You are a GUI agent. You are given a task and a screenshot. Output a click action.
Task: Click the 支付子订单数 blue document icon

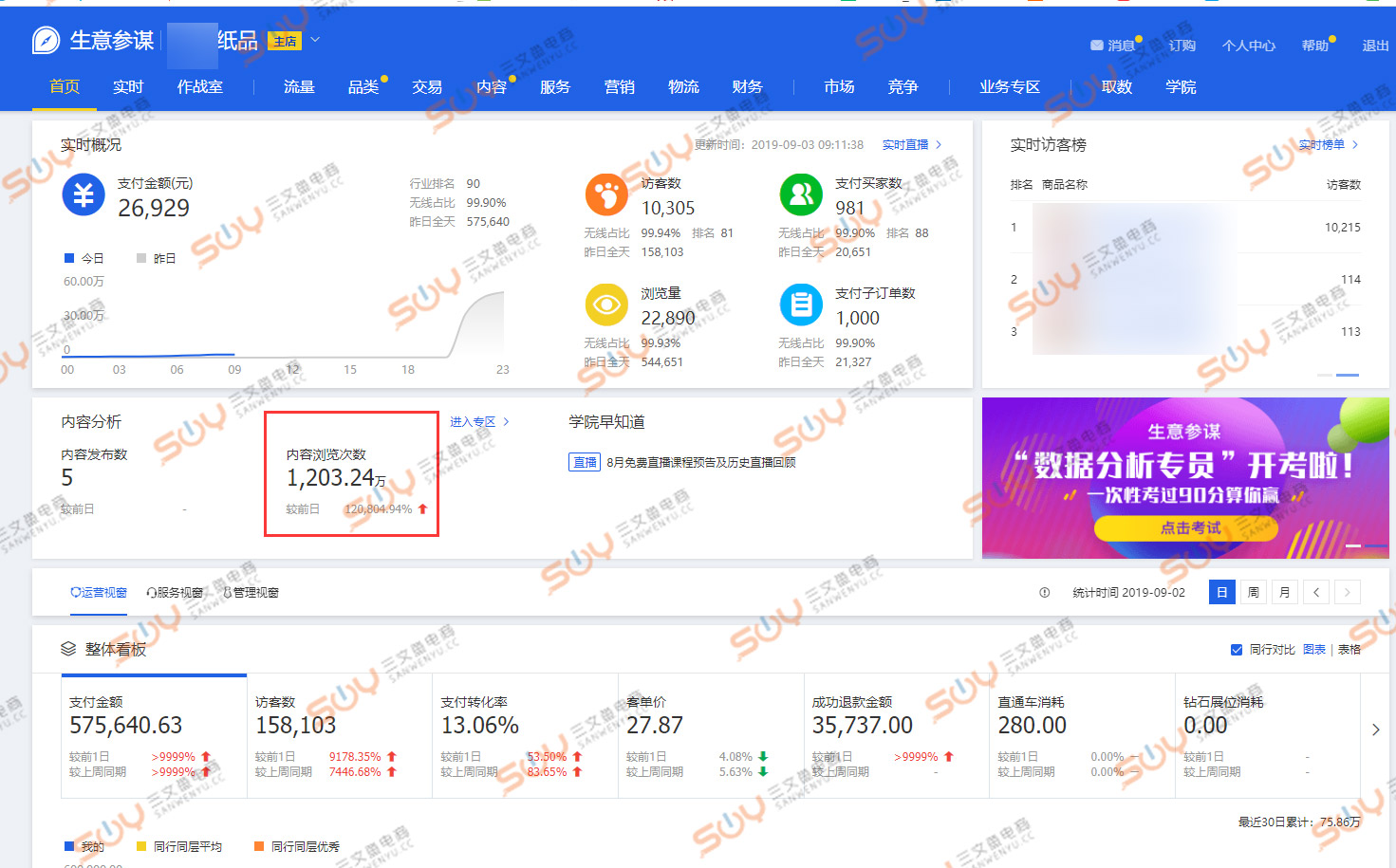point(801,305)
